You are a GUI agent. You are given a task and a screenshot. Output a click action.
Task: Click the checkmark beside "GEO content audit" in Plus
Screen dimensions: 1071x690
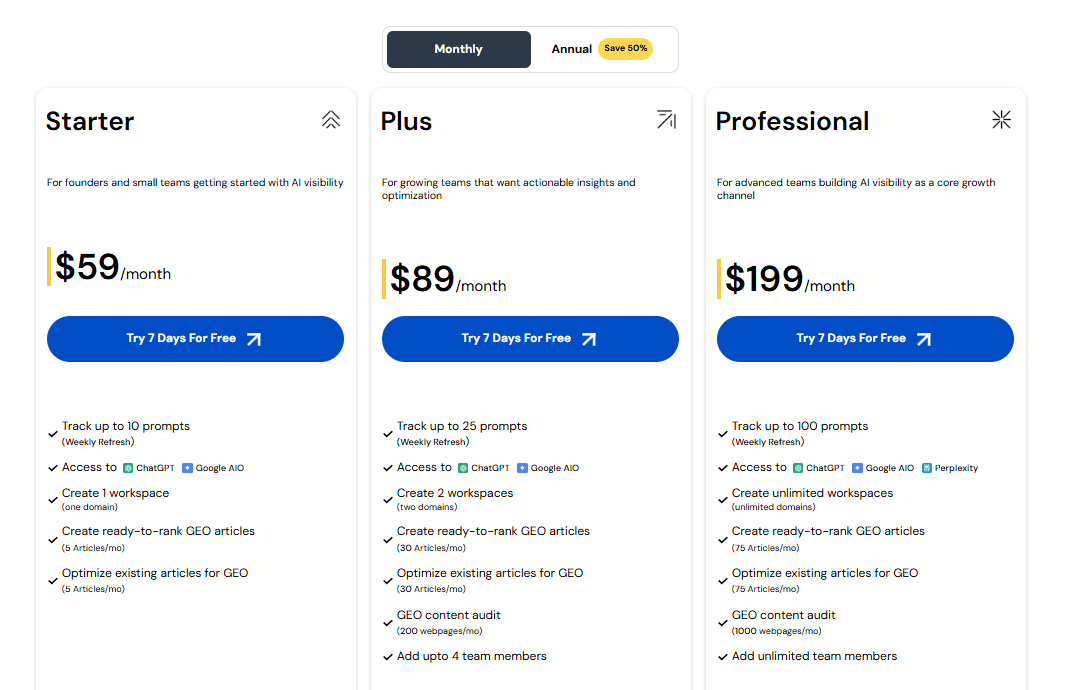(x=387, y=622)
